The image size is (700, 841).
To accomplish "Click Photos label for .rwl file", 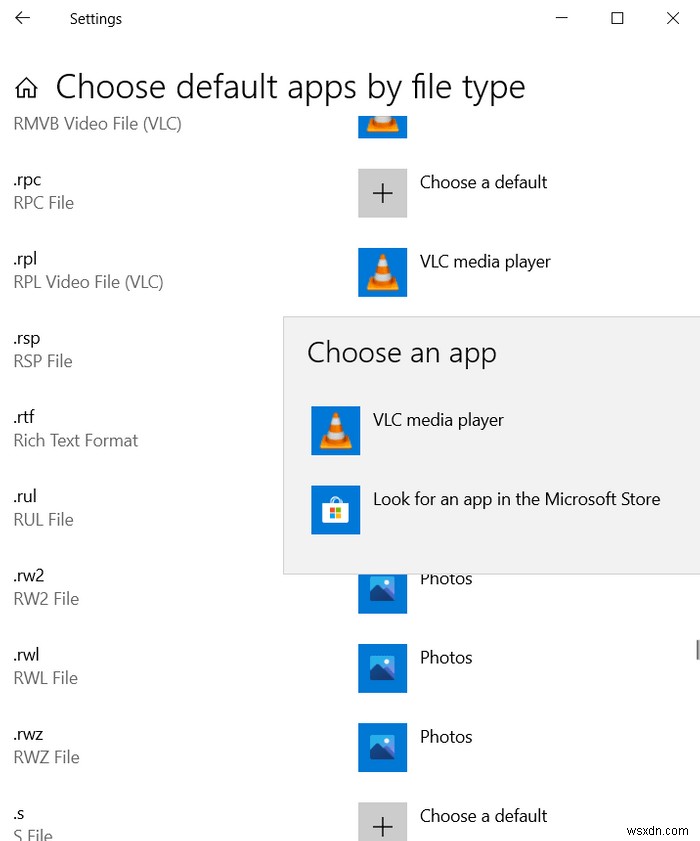I will click(x=446, y=658).
